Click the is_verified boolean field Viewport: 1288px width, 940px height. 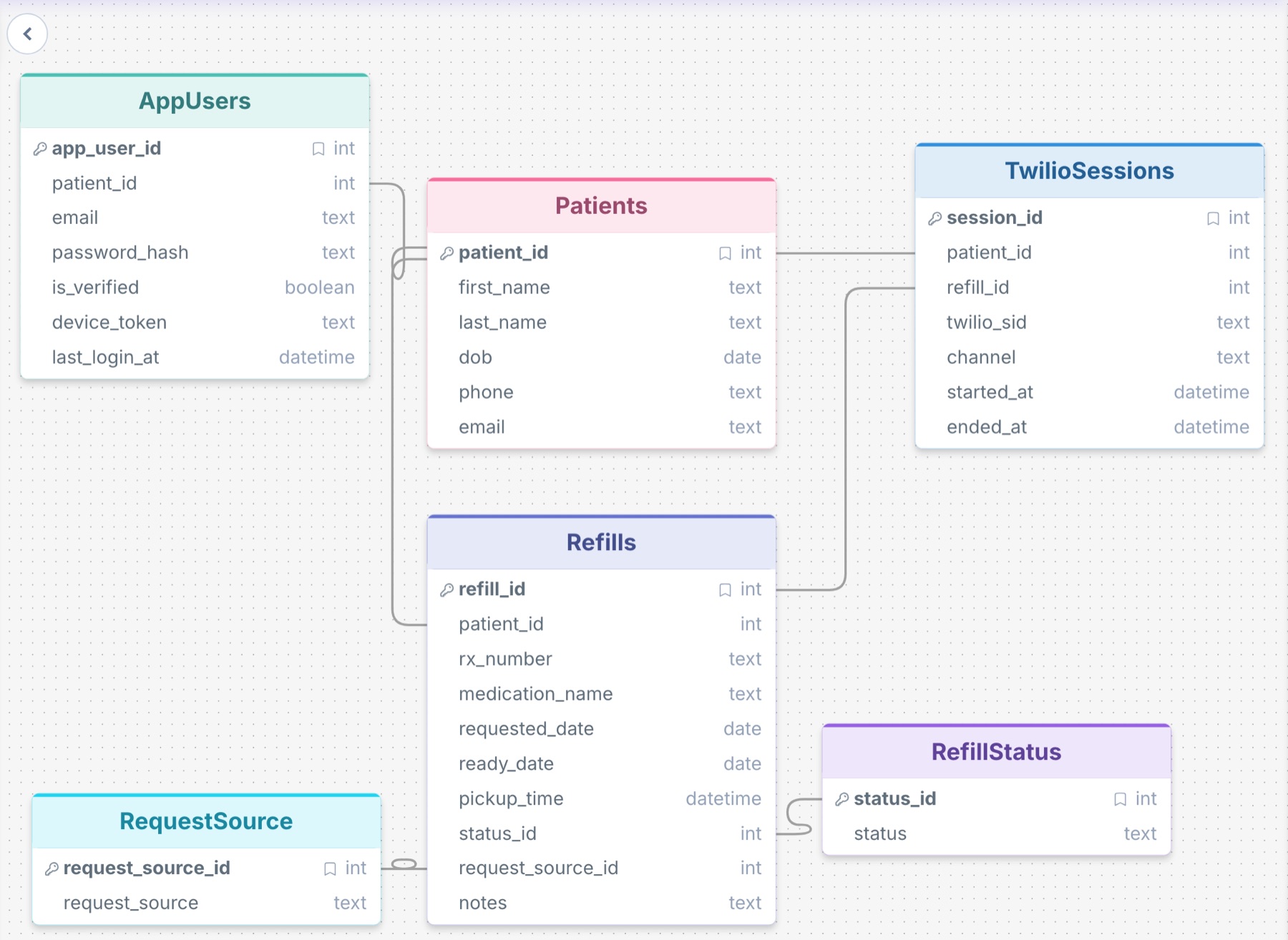tap(195, 288)
